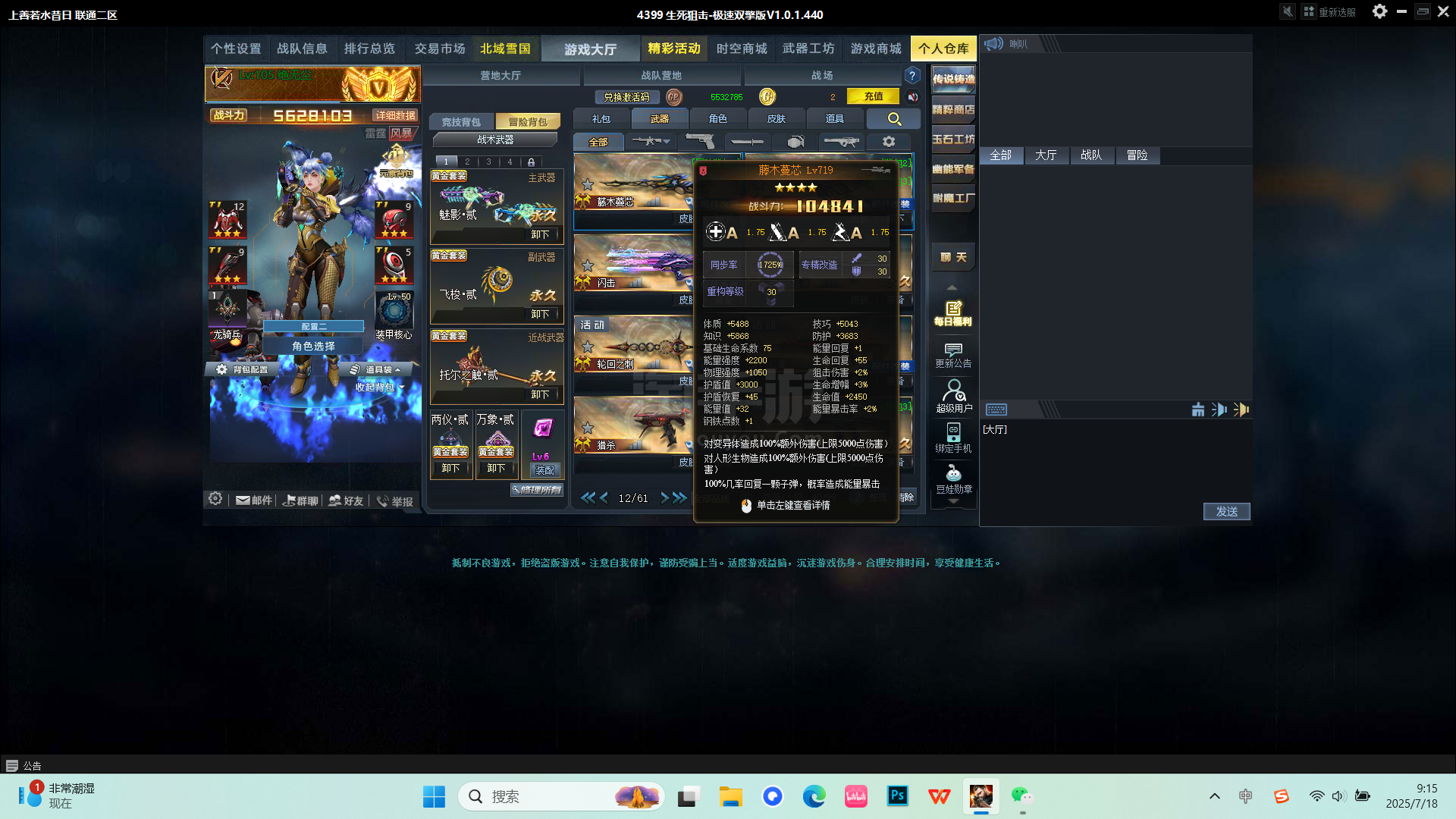Switch character mode to 雷霆

click(375, 133)
